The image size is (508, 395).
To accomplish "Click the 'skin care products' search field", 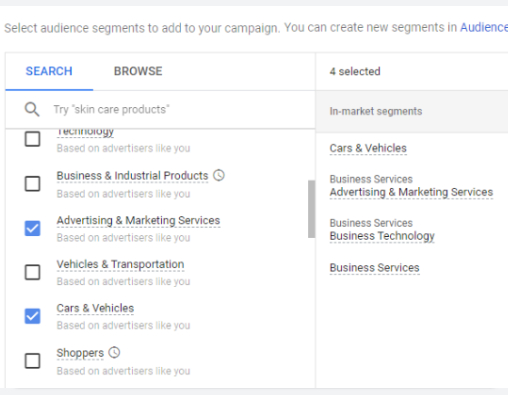I will 180,109.
